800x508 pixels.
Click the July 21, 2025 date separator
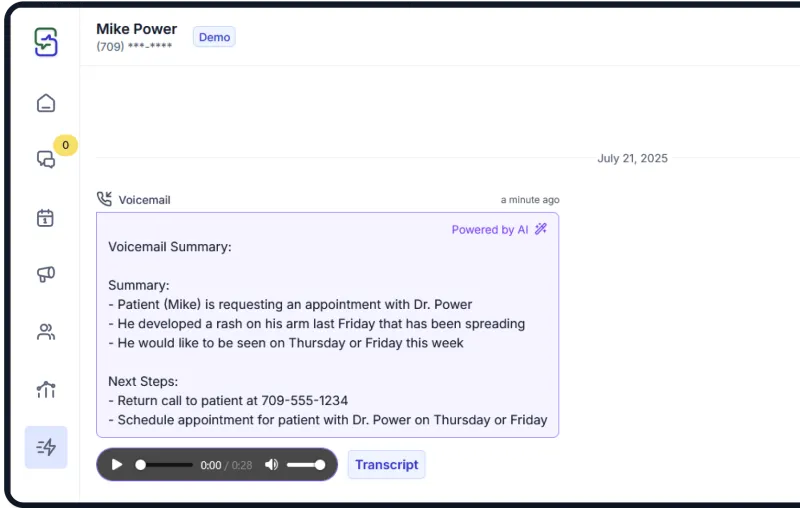(x=632, y=158)
